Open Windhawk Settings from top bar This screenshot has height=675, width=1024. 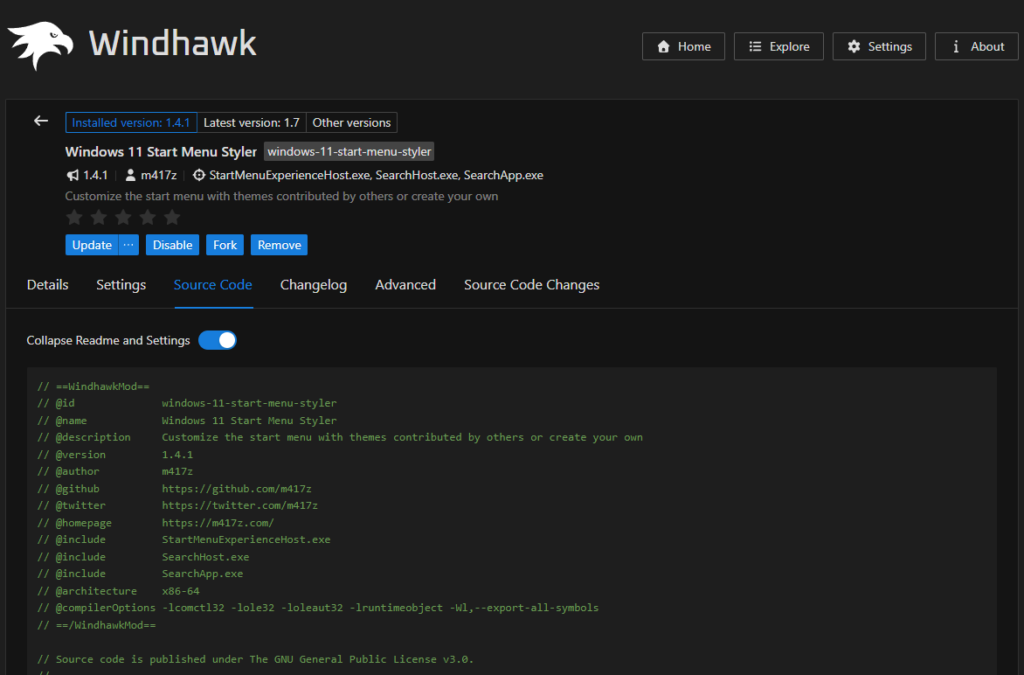point(879,46)
